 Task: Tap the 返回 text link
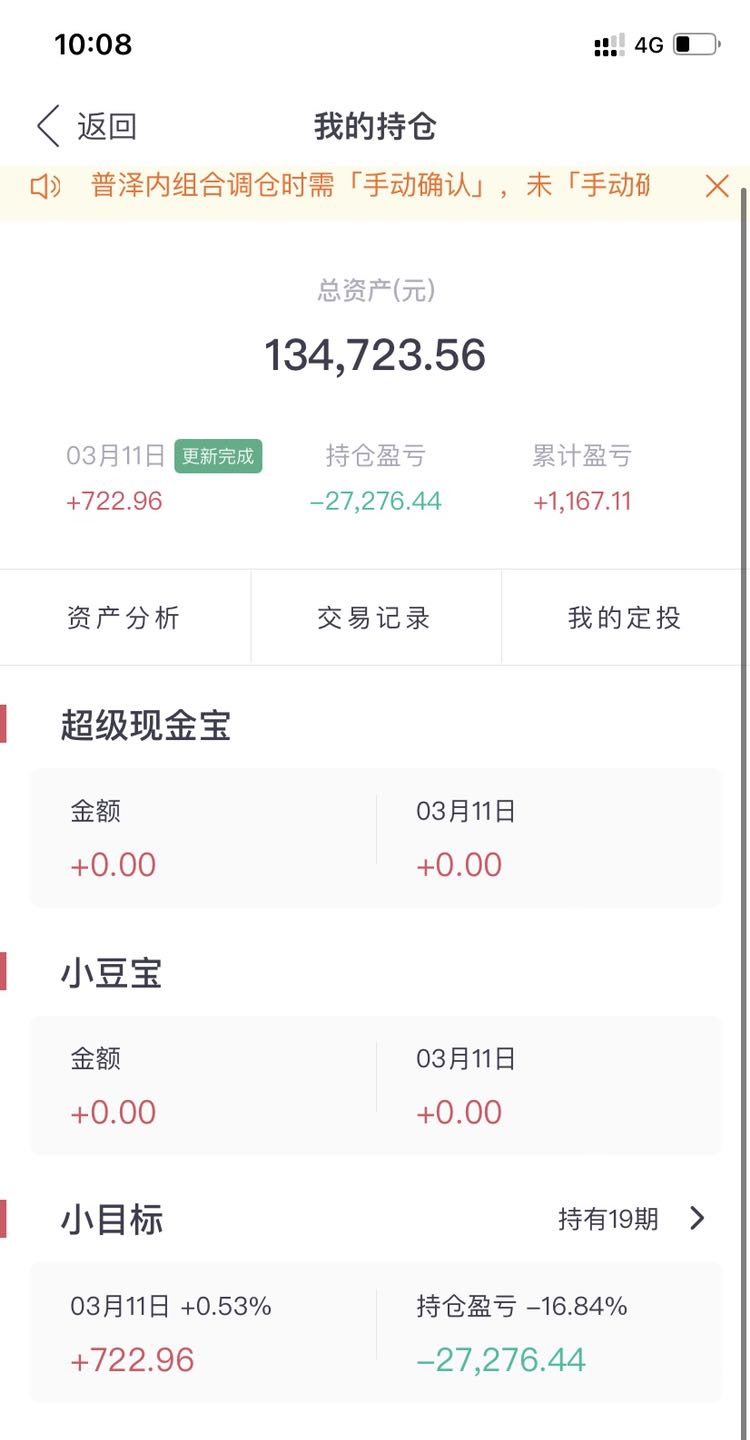click(106, 127)
